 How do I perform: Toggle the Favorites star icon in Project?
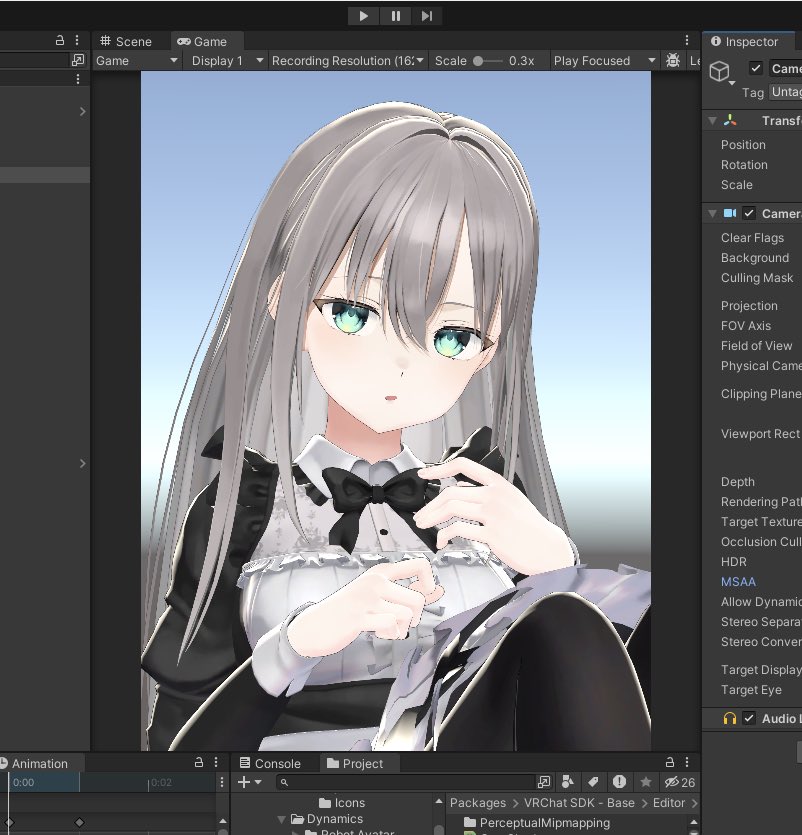pos(645,782)
